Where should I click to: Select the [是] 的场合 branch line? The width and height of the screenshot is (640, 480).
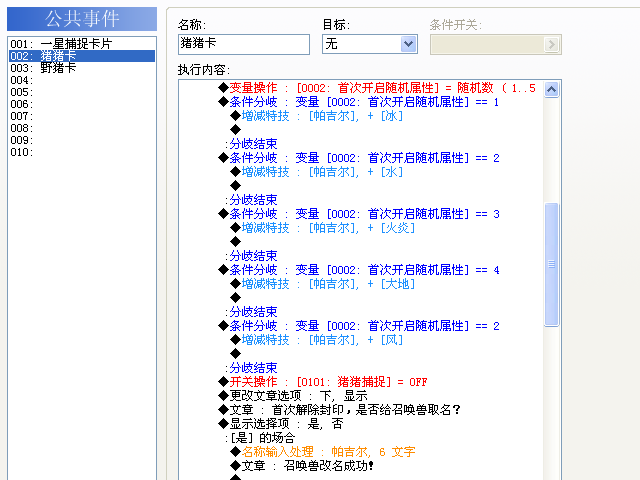[260, 438]
